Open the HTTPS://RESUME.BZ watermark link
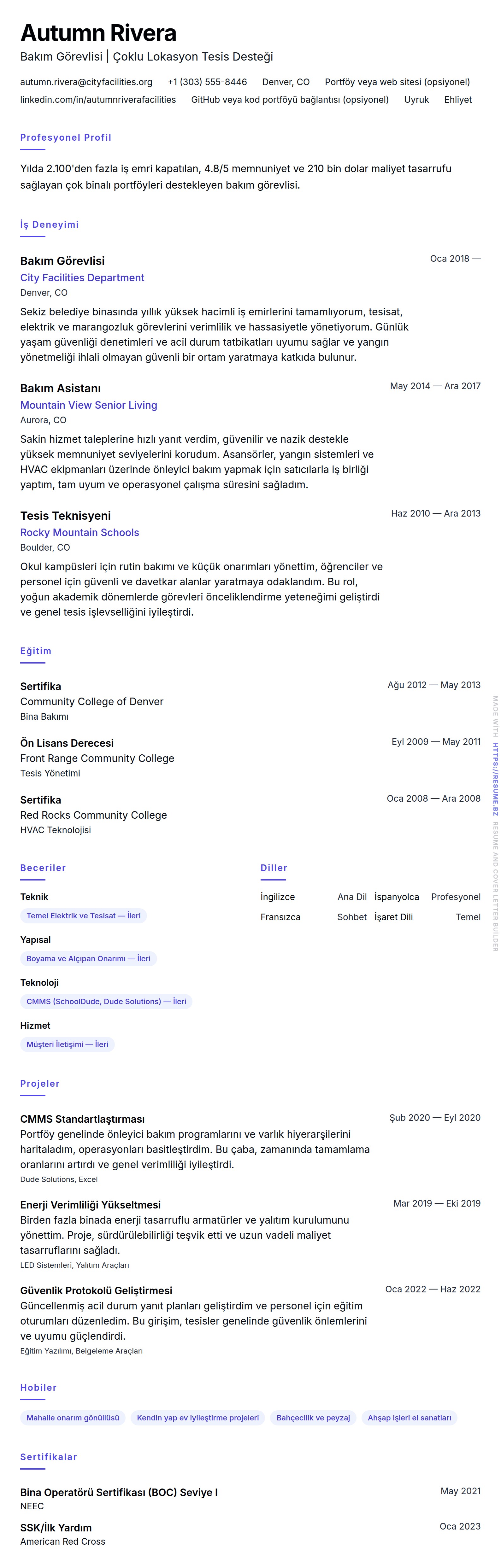Screen dimensions: 501x1568 tap(495, 779)
